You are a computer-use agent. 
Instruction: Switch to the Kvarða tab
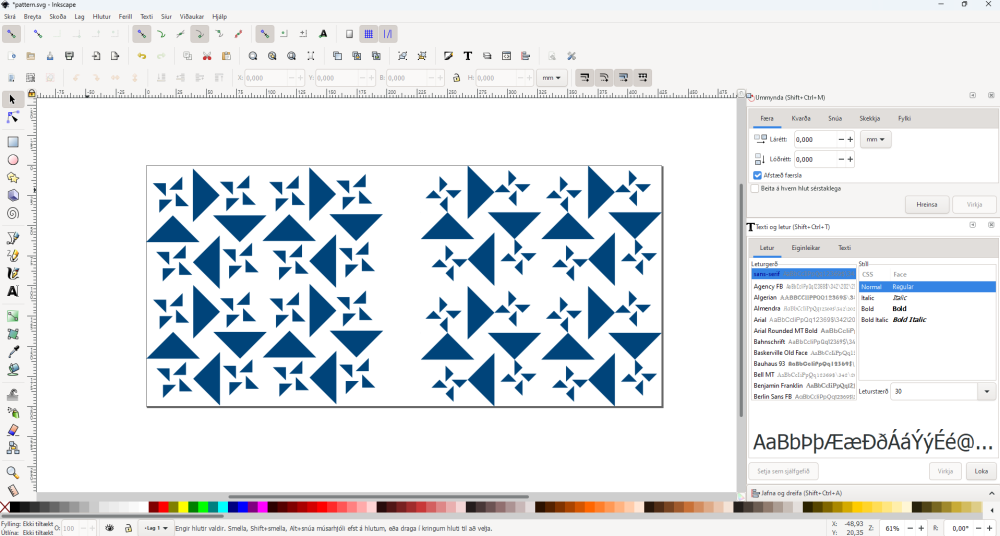(x=801, y=119)
